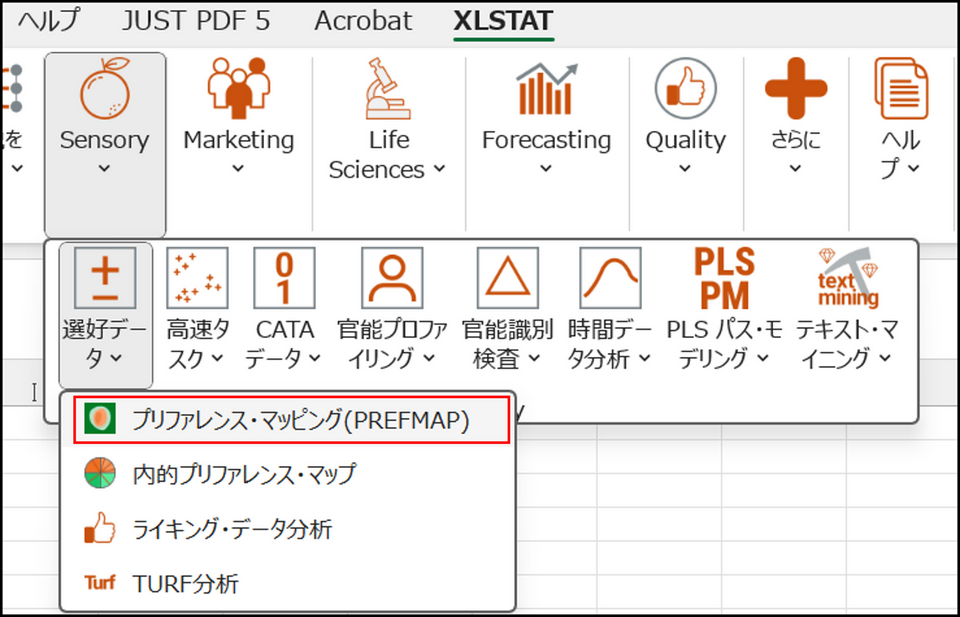Click the Quality thumbs-up circle icon
Image resolution: width=960 pixels, height=617 pixels.
pos(685,89)
